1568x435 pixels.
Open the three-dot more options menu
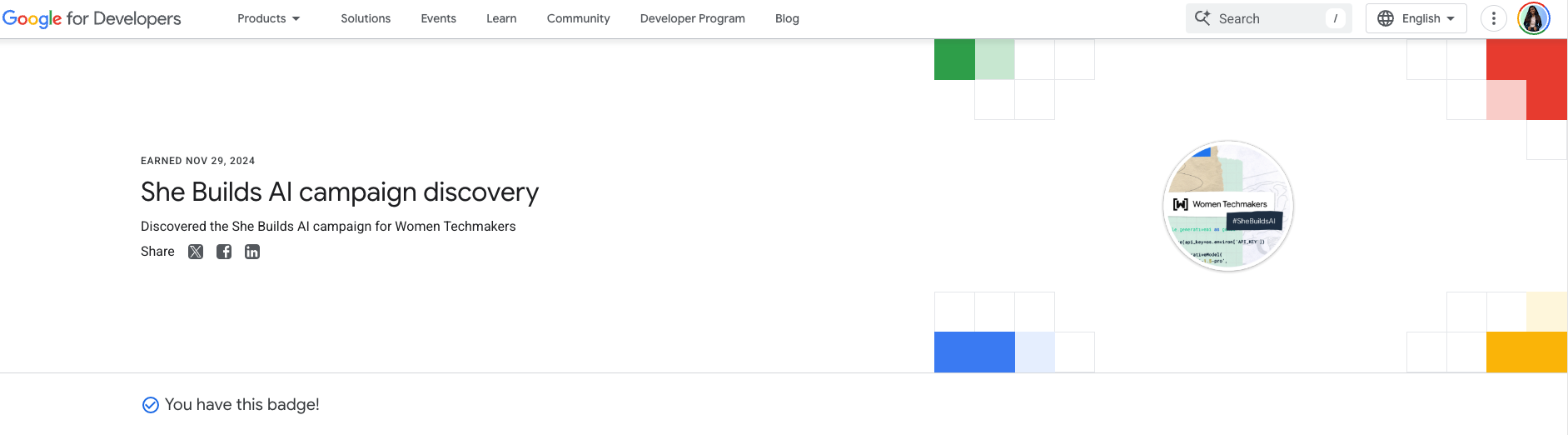[1494, 18]
